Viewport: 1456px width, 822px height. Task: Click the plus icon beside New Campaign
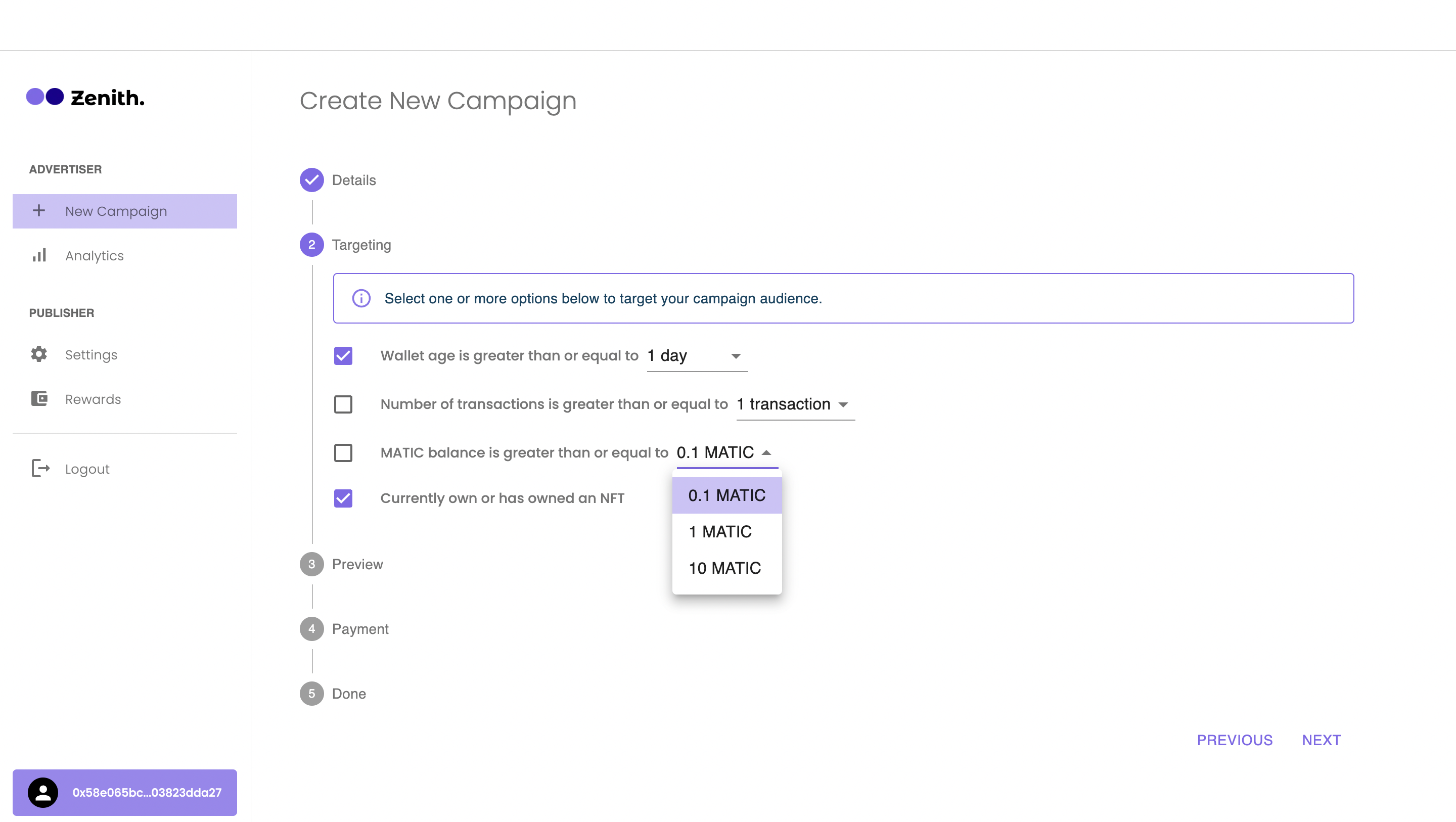[38, 211]
